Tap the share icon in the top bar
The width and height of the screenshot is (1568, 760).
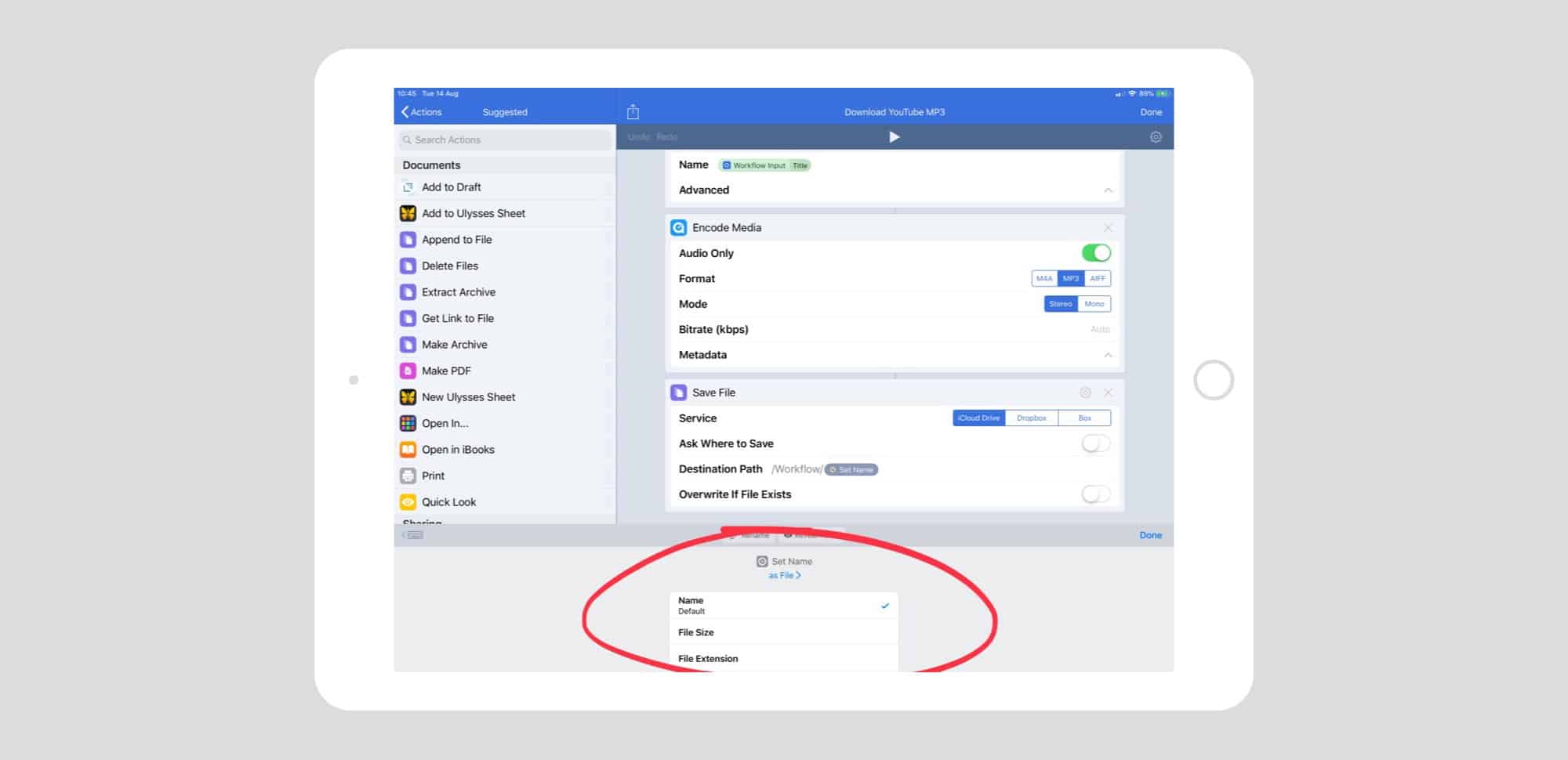pyautogui.click(x=633, y=112)
